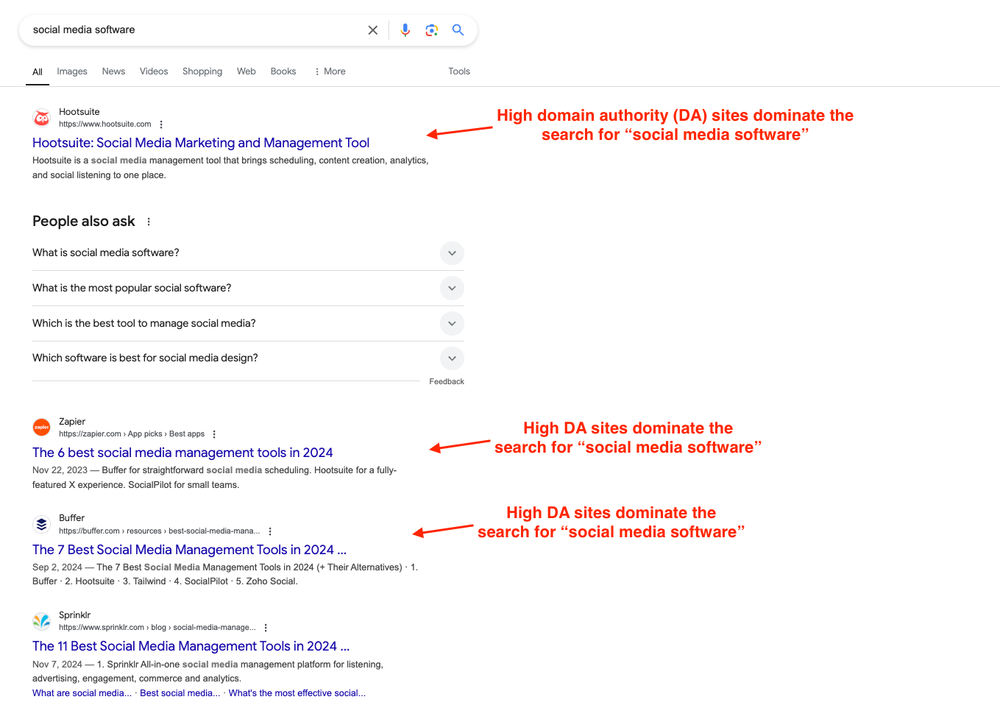Open the three-dot menu next to People also ask
1000x711 pixels.
pos(149,222)
